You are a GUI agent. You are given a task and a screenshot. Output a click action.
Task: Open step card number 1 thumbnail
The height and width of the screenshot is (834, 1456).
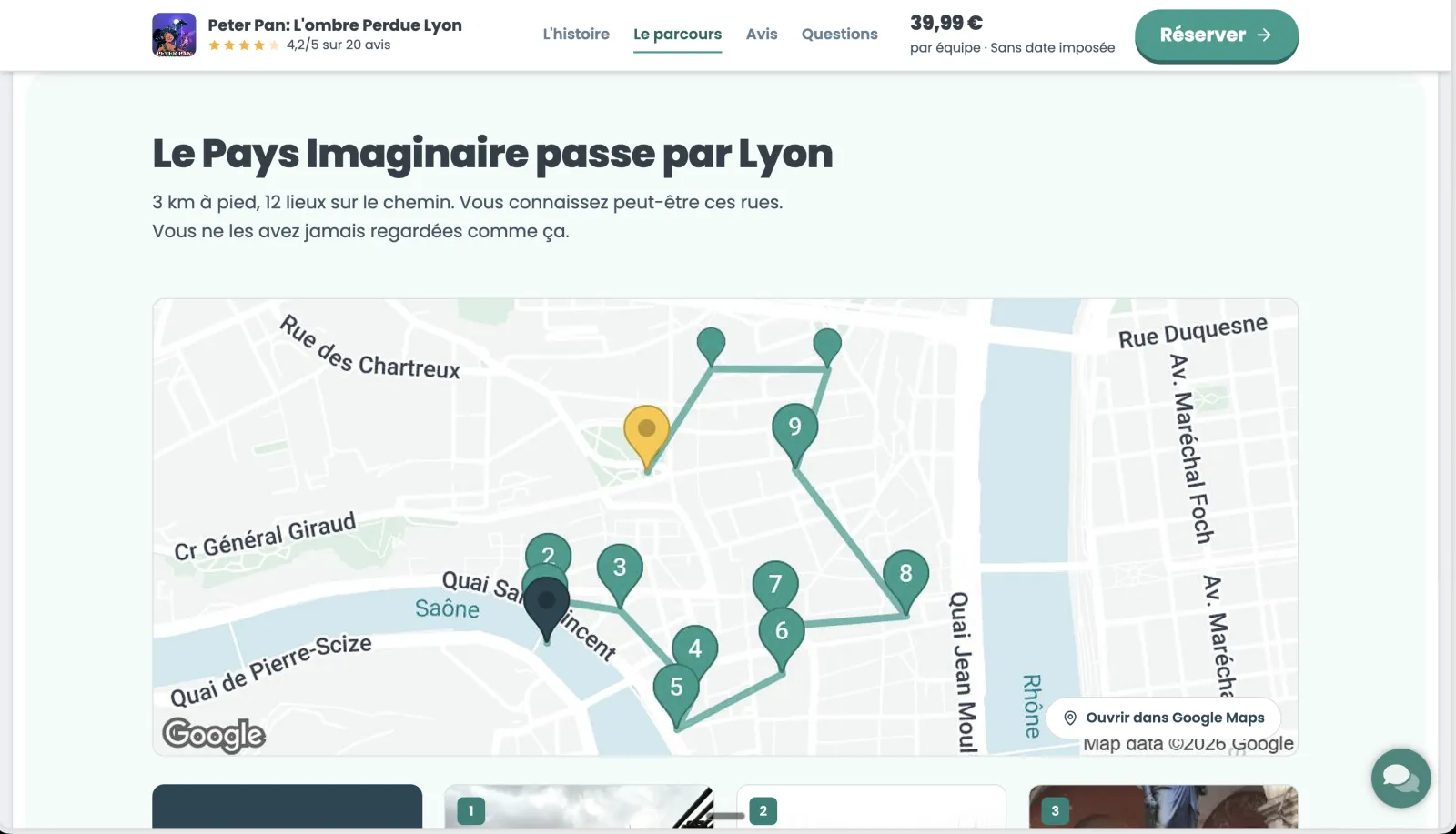(579, 809)
